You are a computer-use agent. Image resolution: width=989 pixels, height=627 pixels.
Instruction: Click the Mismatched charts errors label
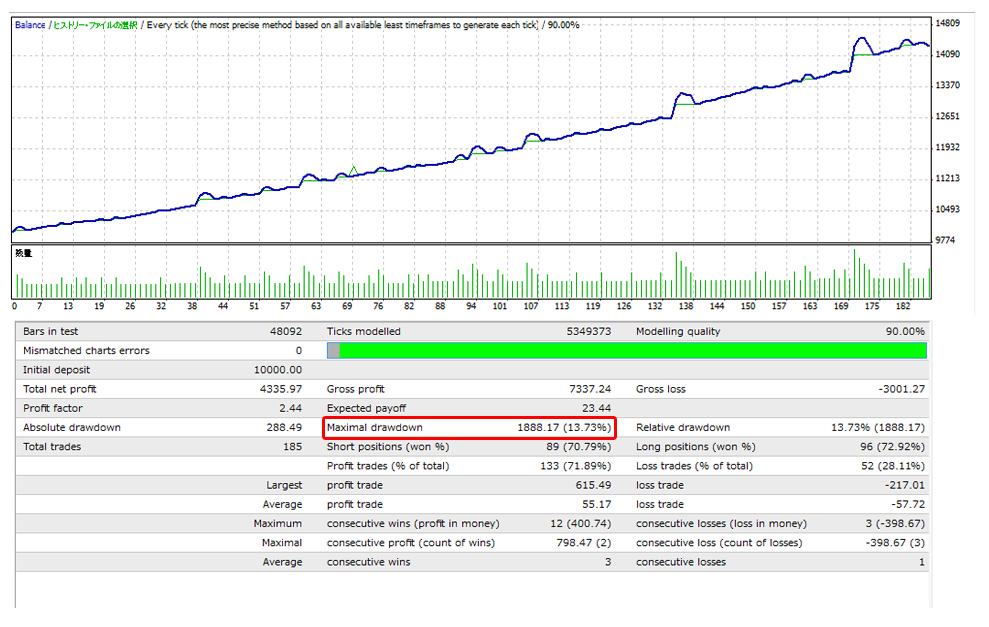[86, 351]
